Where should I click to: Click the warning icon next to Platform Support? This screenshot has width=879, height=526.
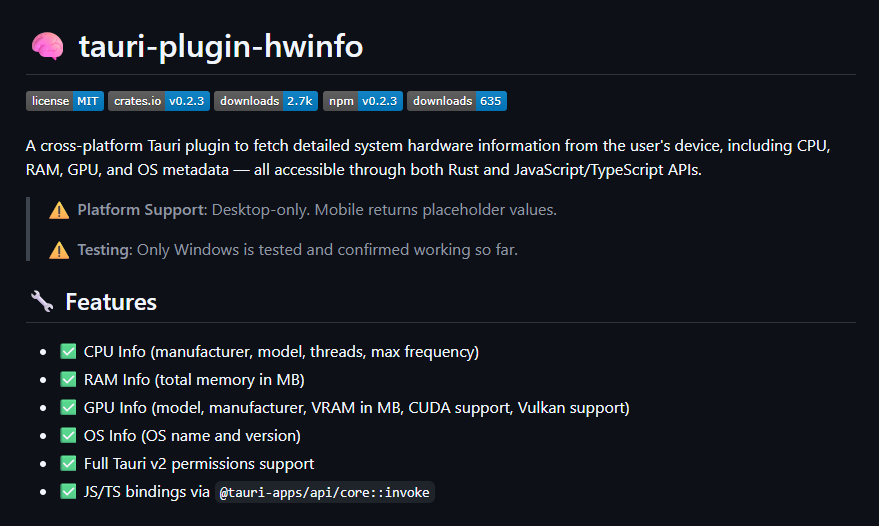click(x=59, y=210)
